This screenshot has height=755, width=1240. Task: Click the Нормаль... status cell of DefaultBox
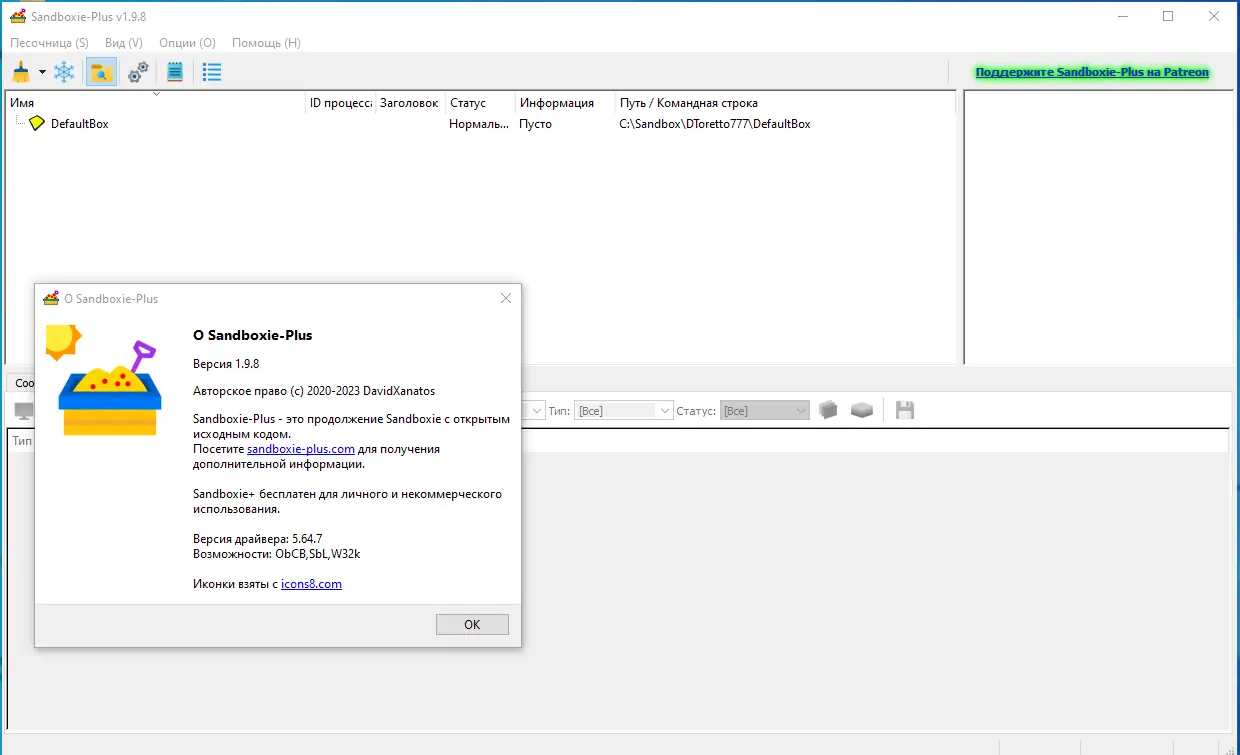pyautogui.click(x=479, y=124)
